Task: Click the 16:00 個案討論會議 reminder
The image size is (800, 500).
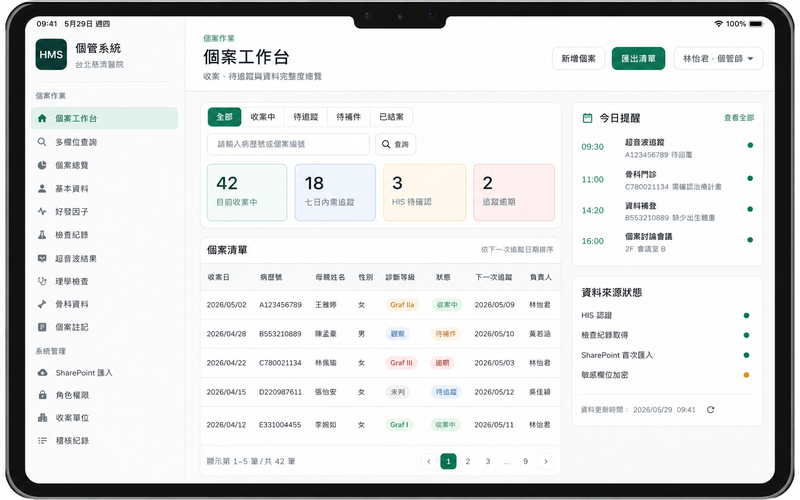Action: (x=667, y=242)
